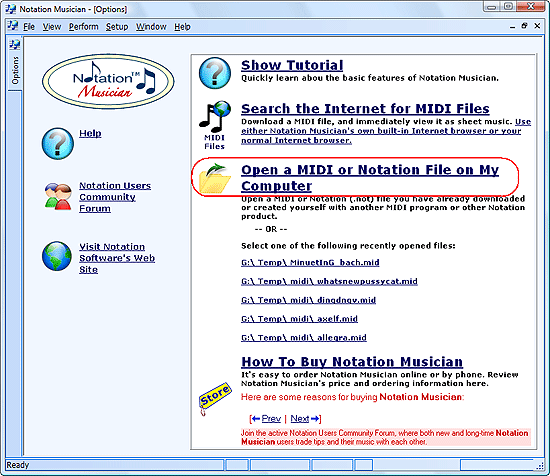Open Notation Users Community Forum link
The width and height of the screenshot is (550, 476).
[x=115, y=197]
